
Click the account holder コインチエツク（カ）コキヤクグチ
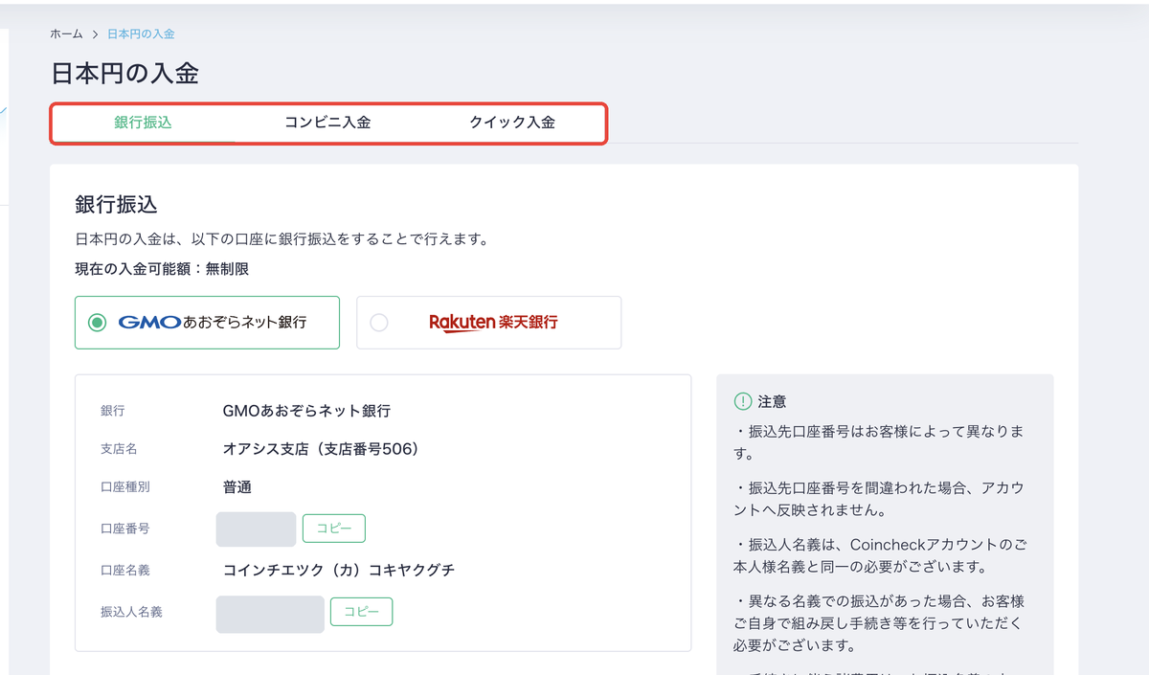339,569
